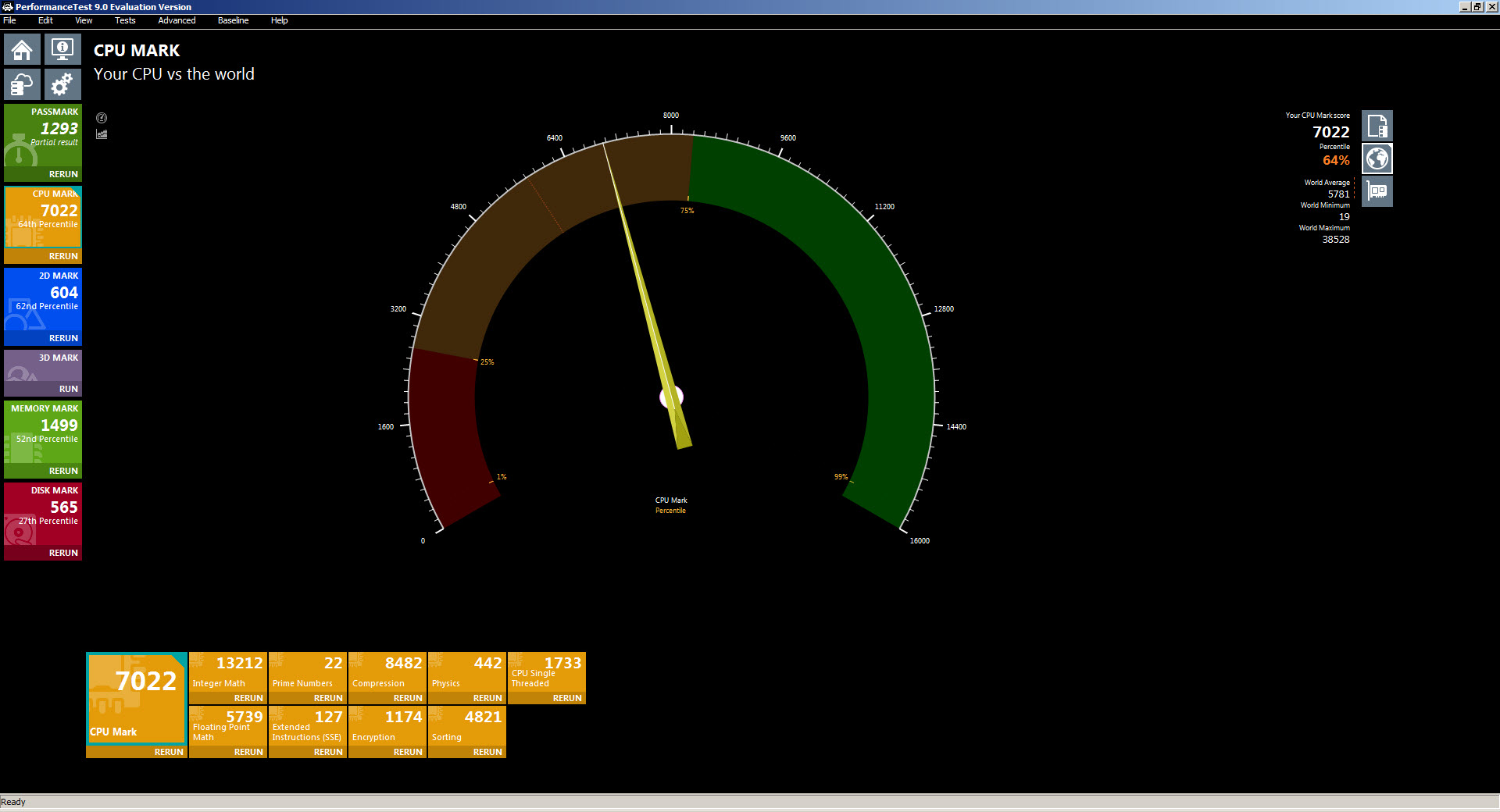Select the large CPU Mark 7022 summary tile
Viewport: 1500px width, 812px height.
pos(137,698)
